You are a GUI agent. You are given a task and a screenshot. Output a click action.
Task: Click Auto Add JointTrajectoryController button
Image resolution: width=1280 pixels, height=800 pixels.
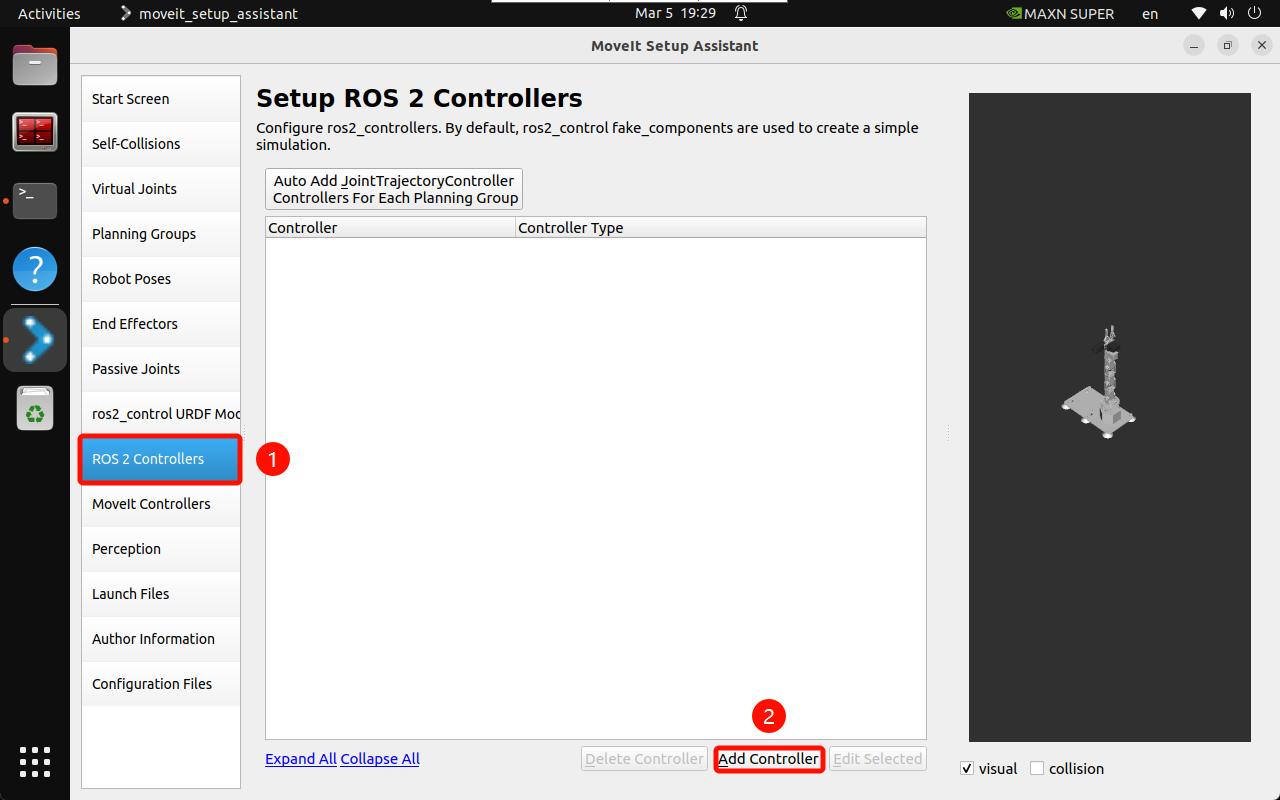[394, 189]
